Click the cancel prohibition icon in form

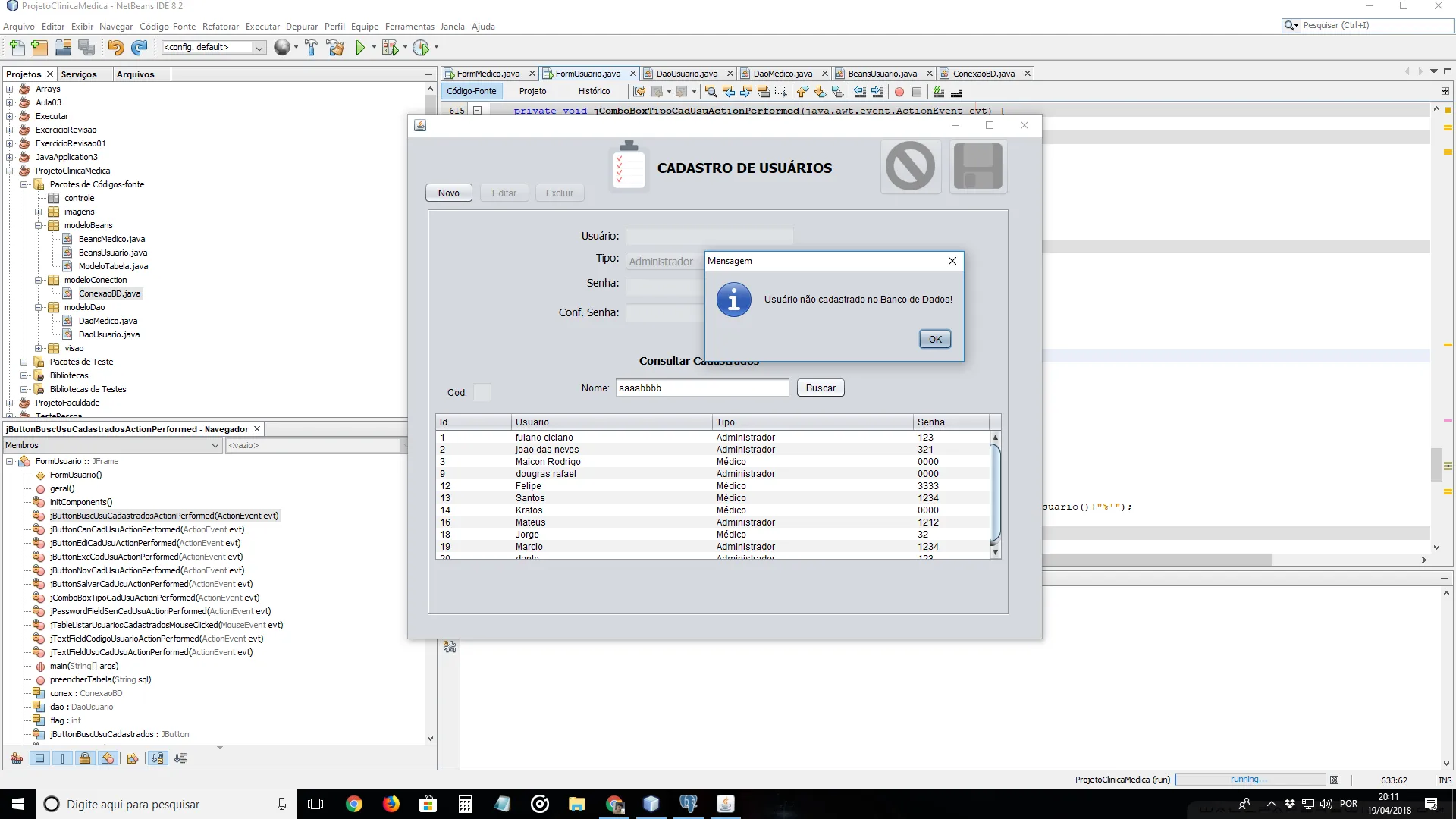(x=910, y=166)
